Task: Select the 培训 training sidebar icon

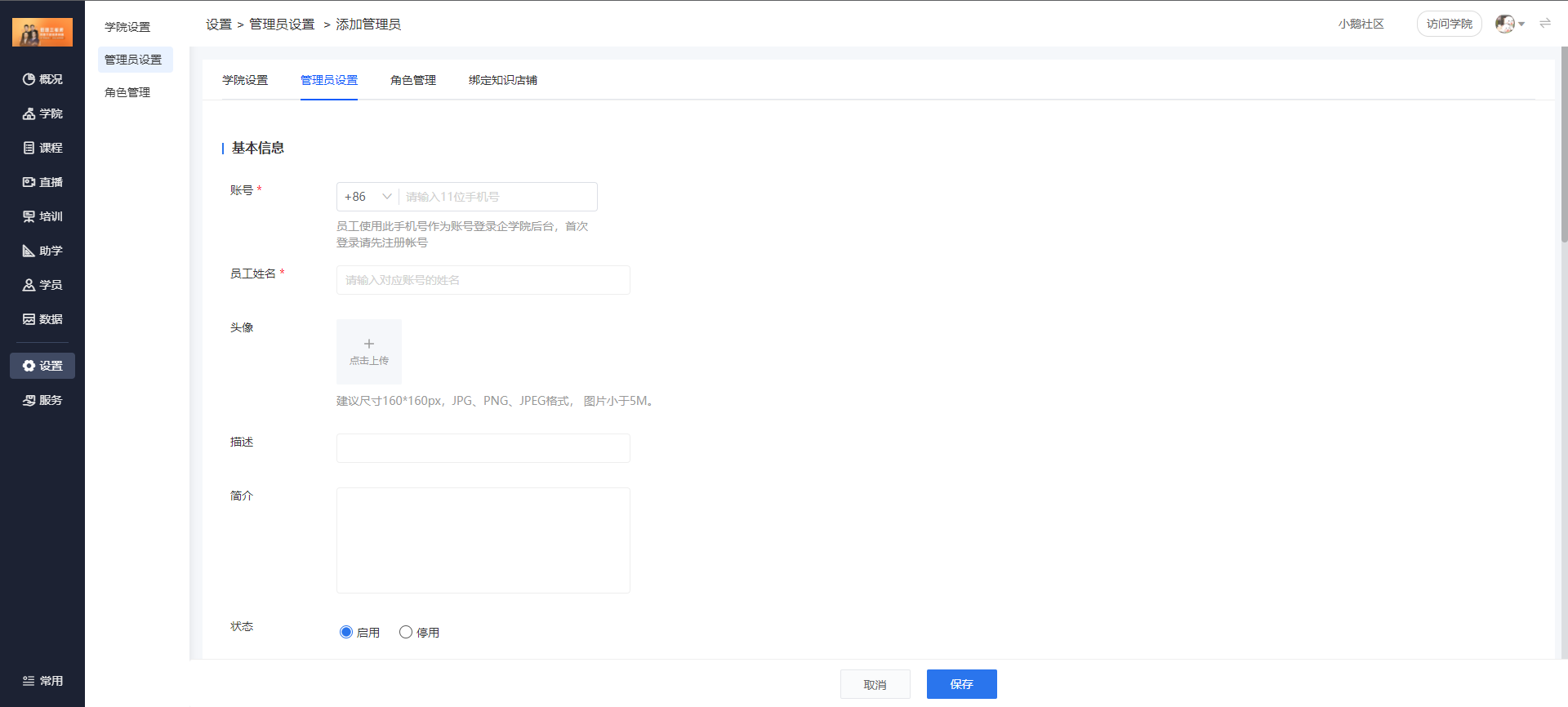Action: pyautogui.click(x=29, y=216)
